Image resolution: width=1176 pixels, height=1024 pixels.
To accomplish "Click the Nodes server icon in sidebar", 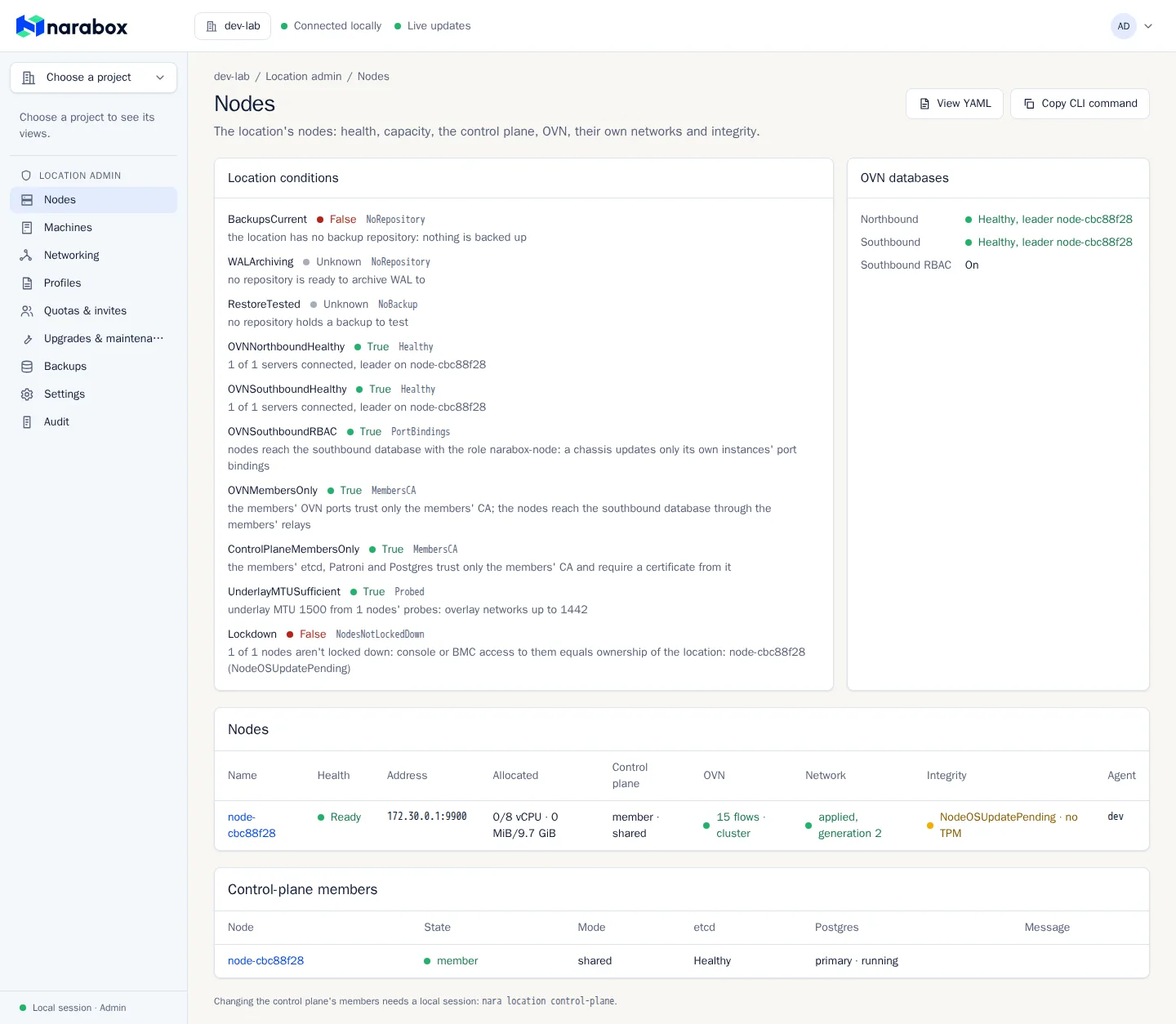I will click(x=27, y=200).
